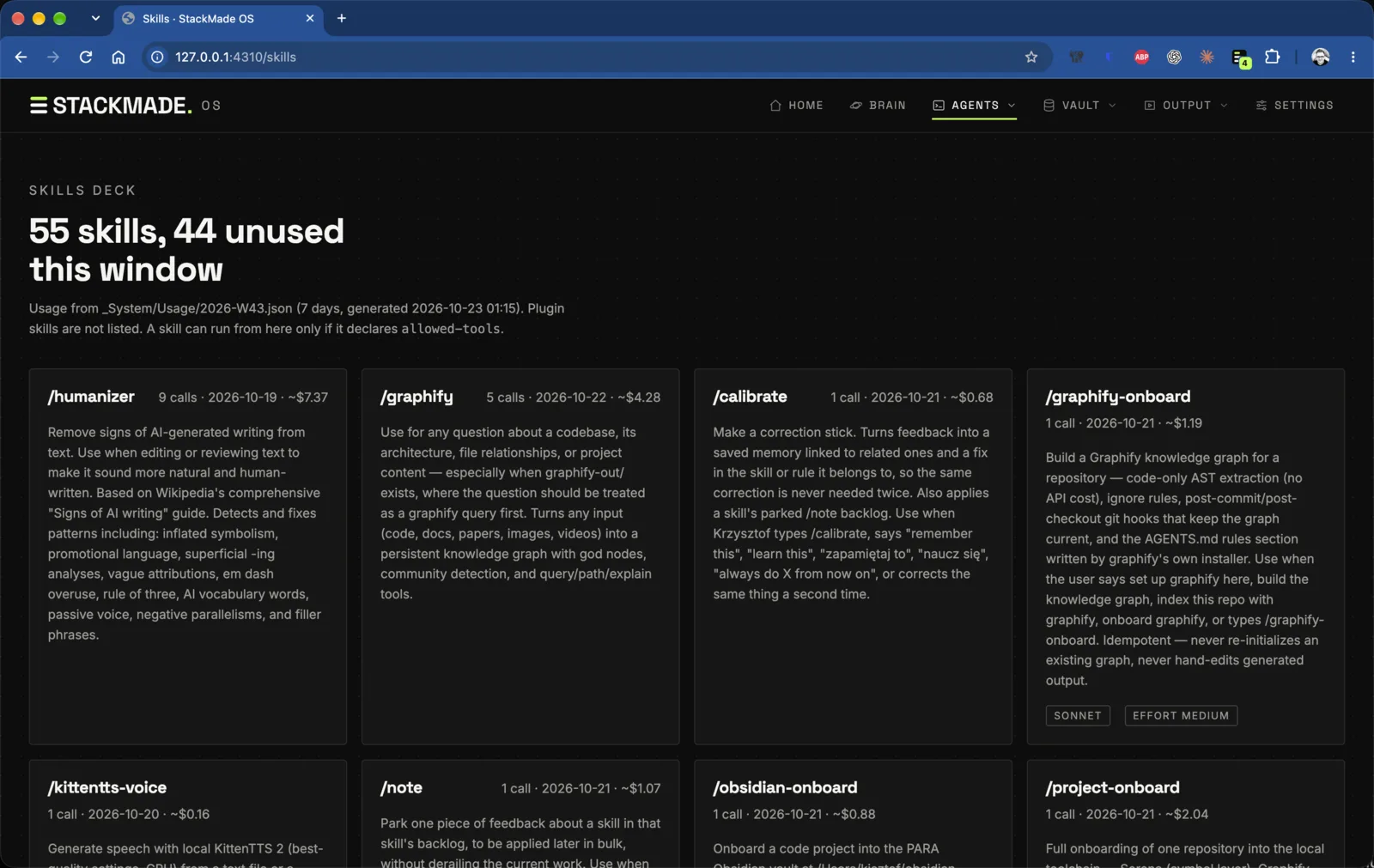Click the EFFORT MEDIUM tag
1374x868 pixels.
[x=1181, y=715]
